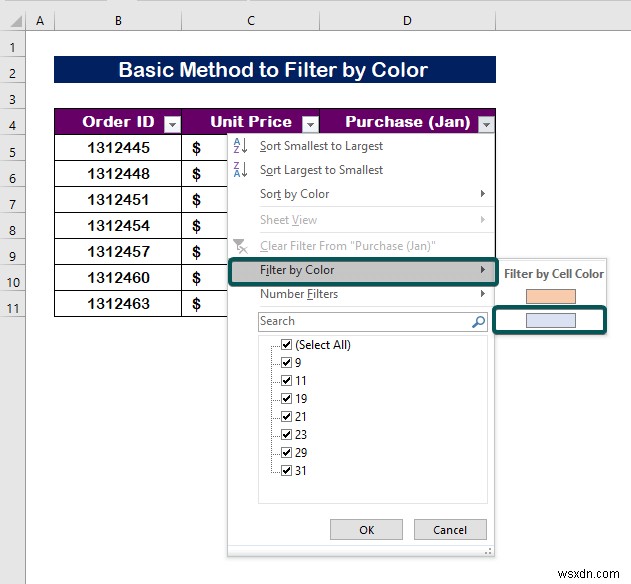
Task: Open the Order ID filter dropdown
Action: (x=172, y=124)
